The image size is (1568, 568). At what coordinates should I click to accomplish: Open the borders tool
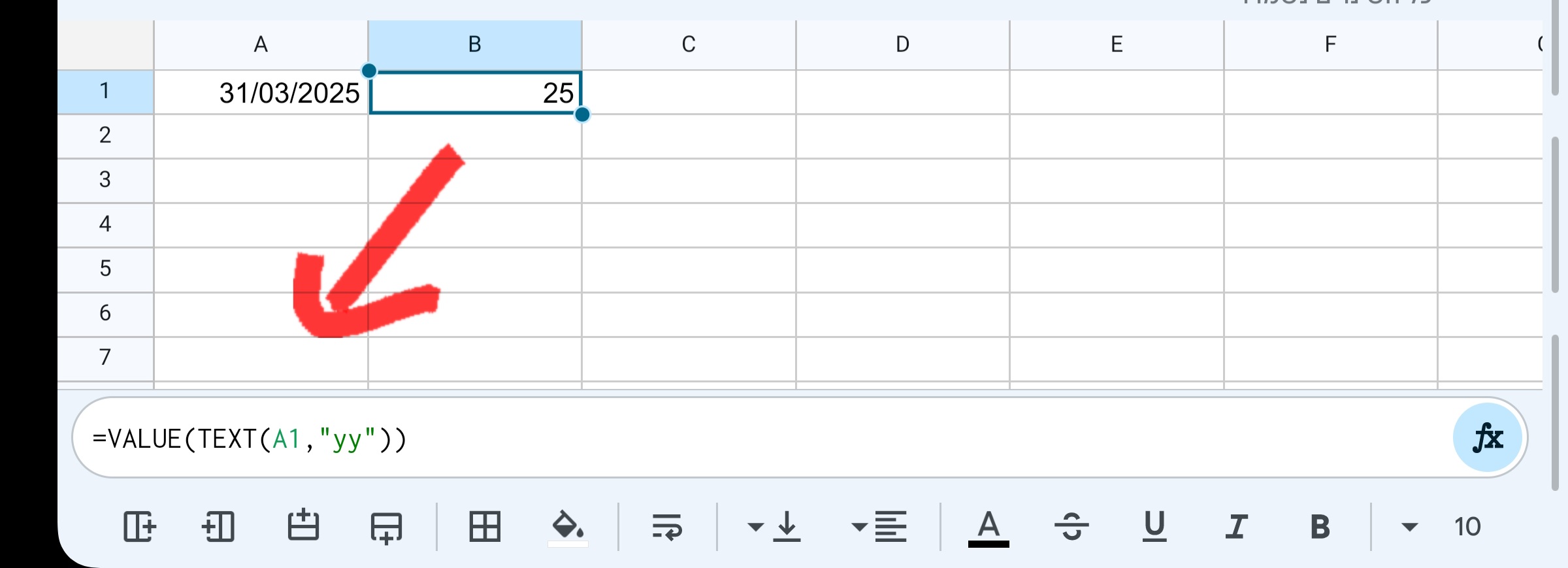[485, 527]
